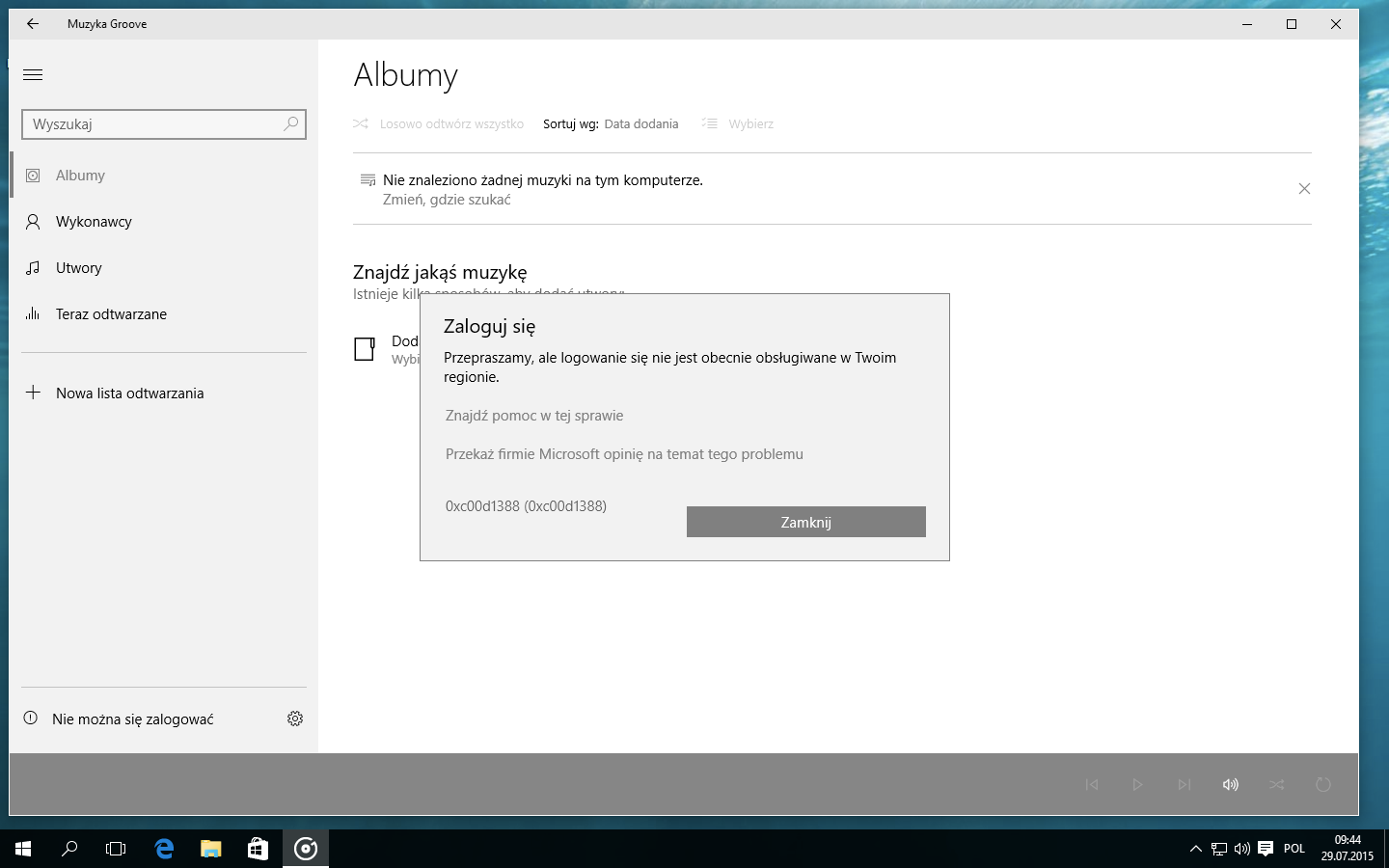Skip to the previous track
The width and height of the screenshot is (1389, 868).
[1092, 785]
